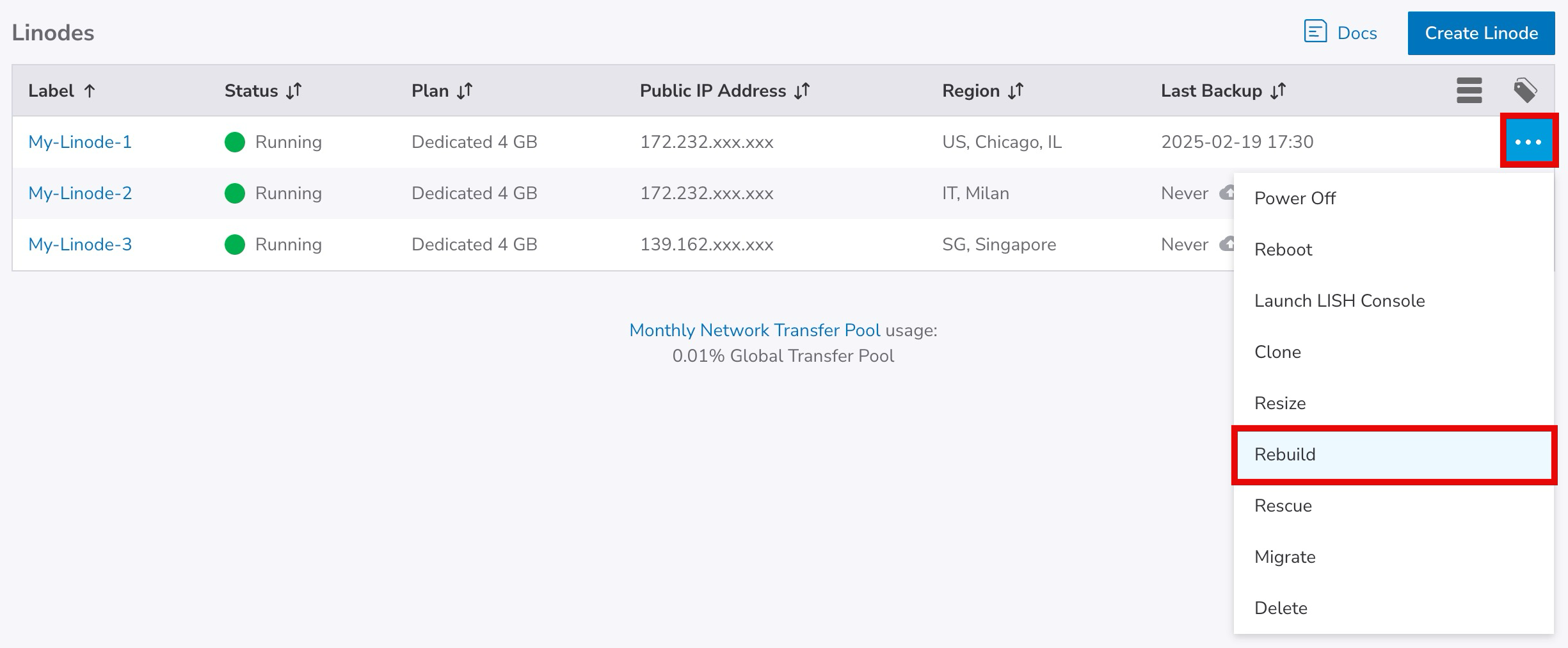Open the My-Linode-2 link
Screen dimensions: 1568x648
[80, 193]
